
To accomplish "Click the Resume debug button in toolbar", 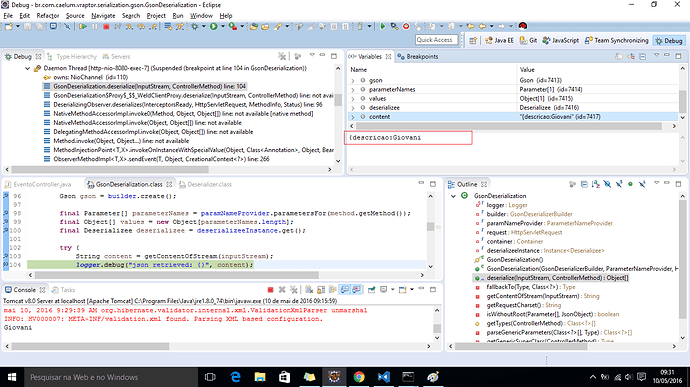I will pyautogui.click(x=83, y=26).
